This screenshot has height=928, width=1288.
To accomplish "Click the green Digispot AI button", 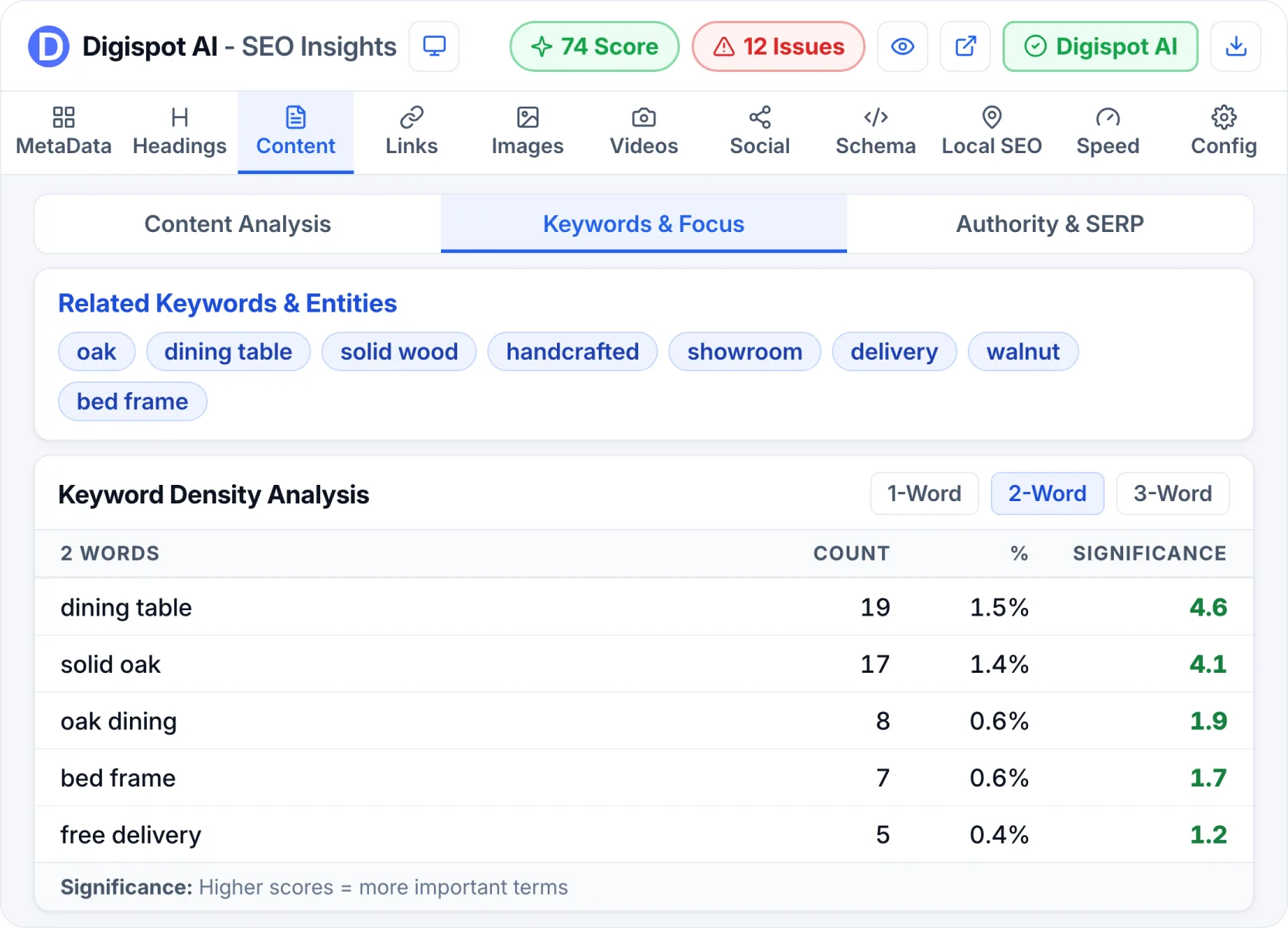I will pyautogui.click(x=1100, y=46).
